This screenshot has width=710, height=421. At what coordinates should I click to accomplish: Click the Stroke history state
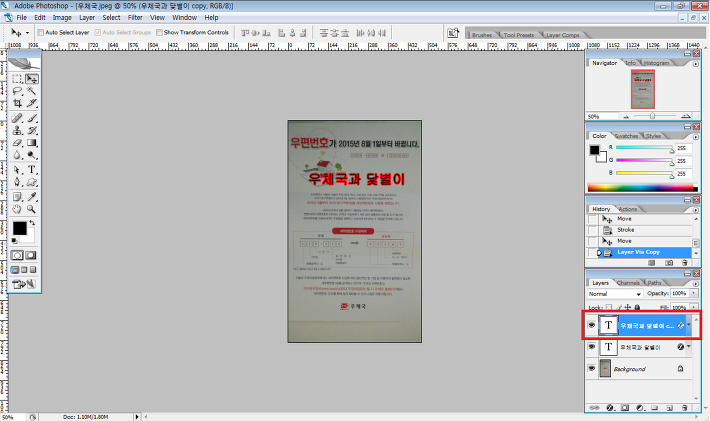click(647, 230)
